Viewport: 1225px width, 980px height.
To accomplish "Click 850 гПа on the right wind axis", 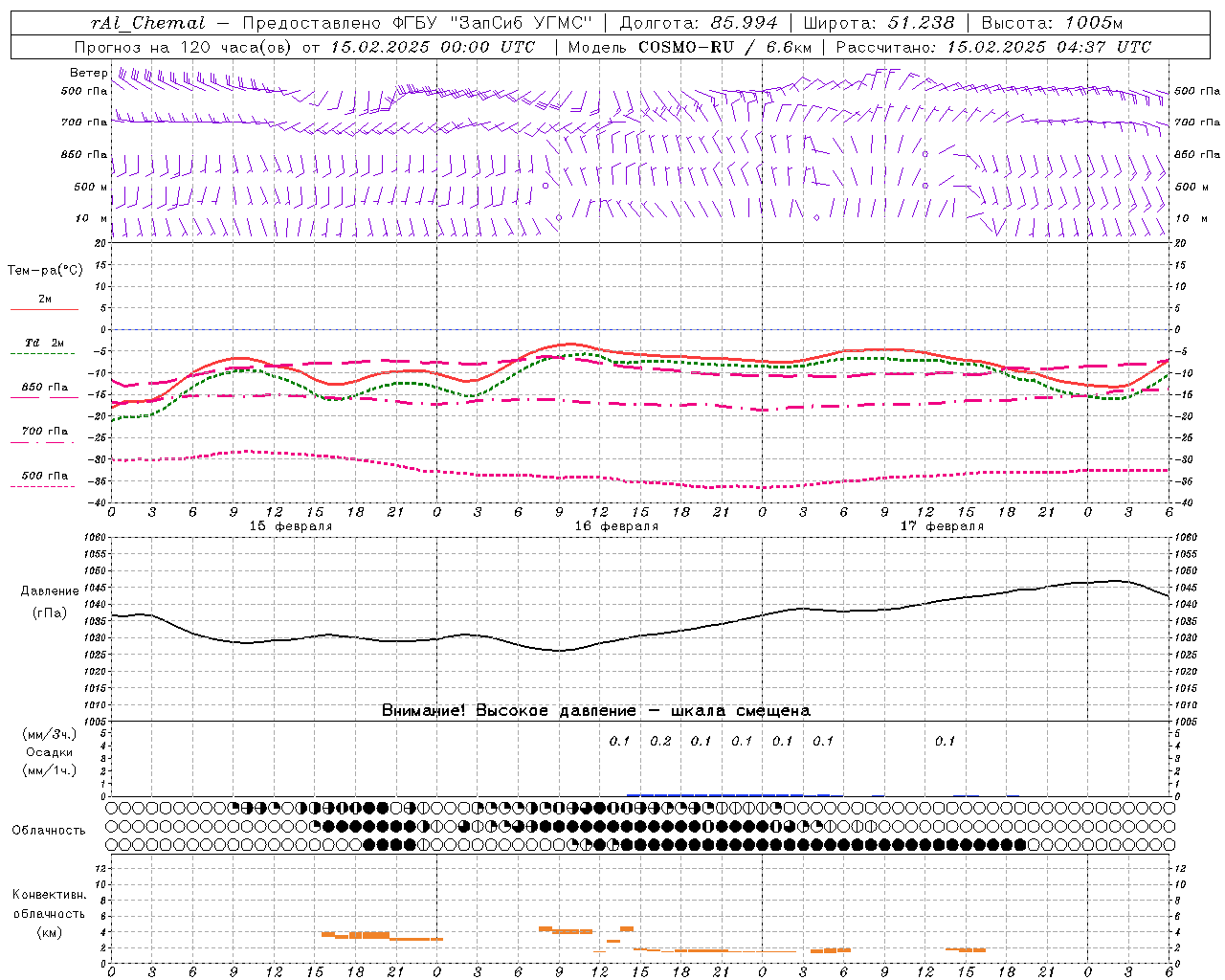I will tap(1197, 154).
